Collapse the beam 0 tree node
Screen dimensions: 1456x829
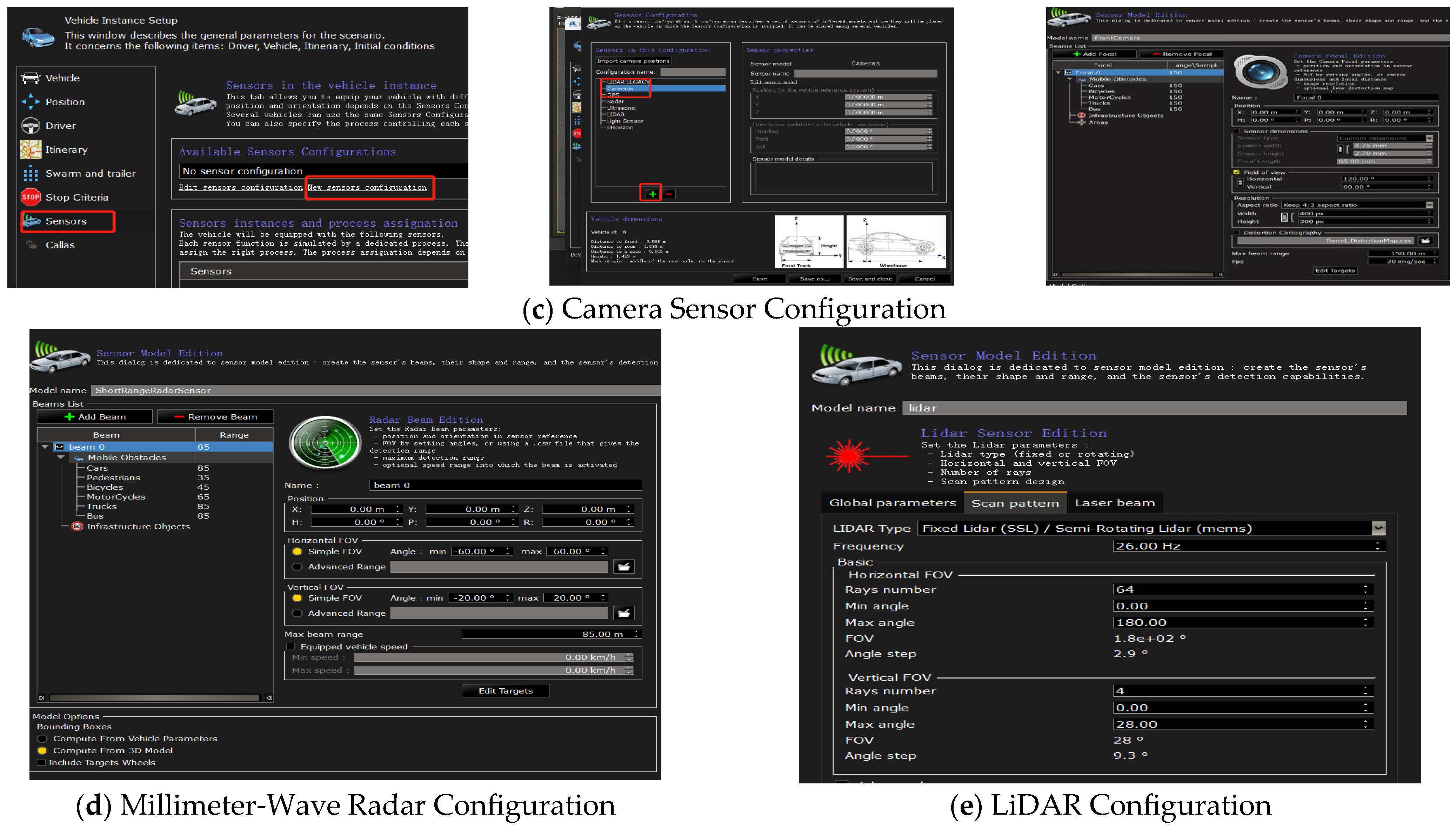click(x=45, y=447)
